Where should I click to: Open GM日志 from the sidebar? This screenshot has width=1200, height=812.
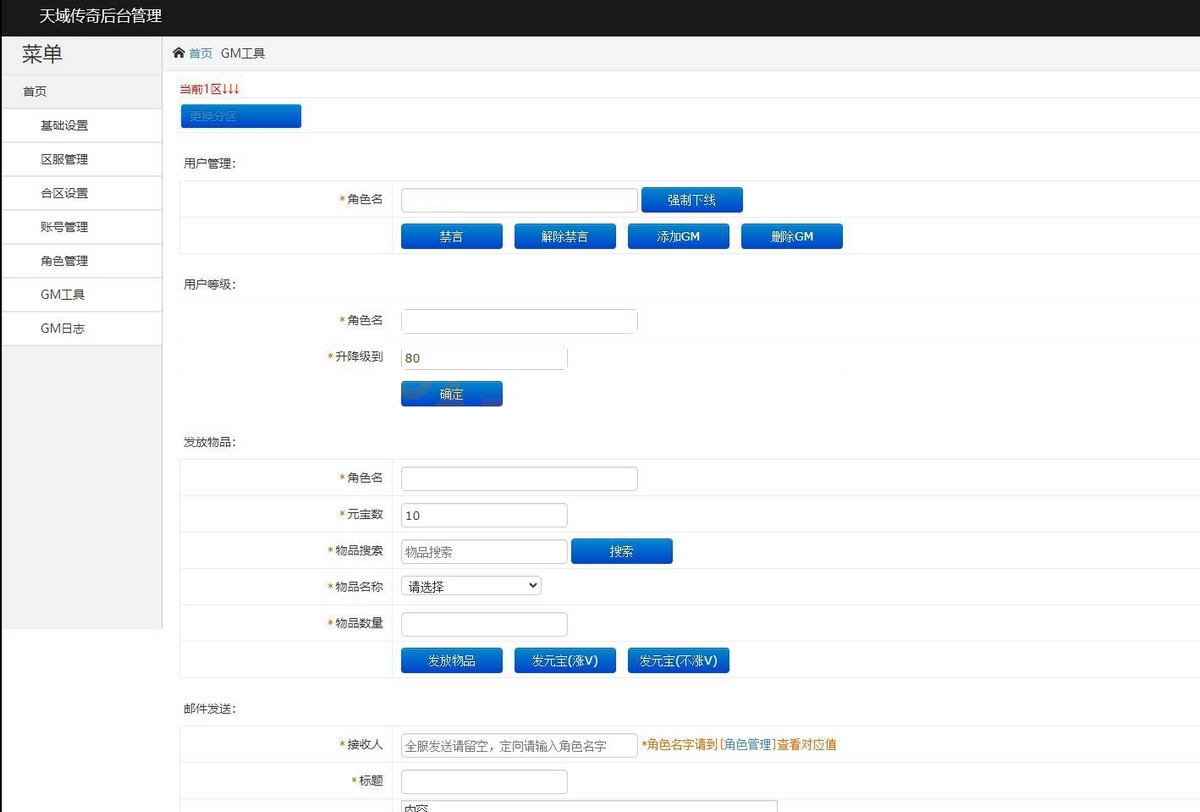click(62, 328)
